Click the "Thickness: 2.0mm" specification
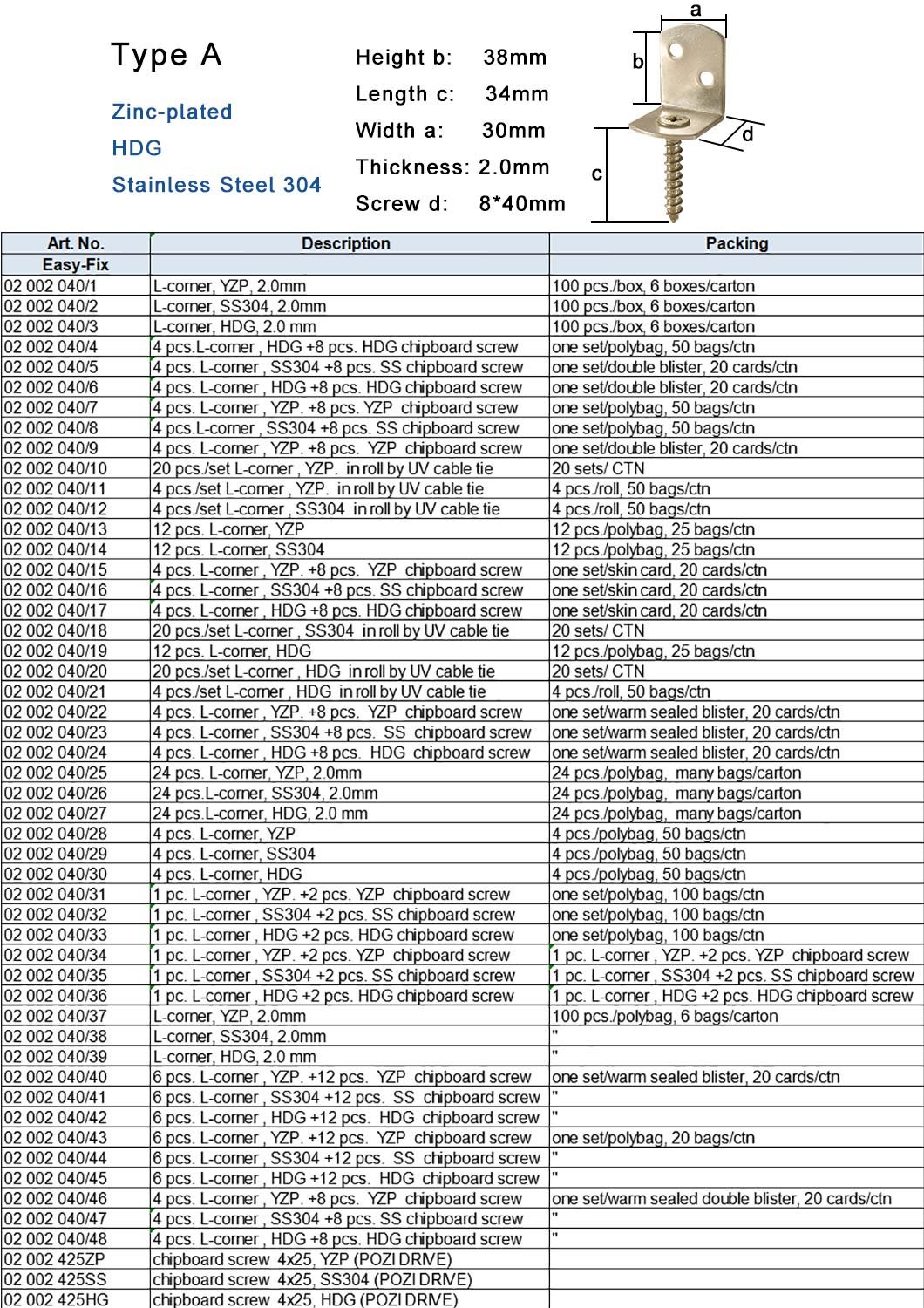The height and width of the screenshot is (1308, 924). pyautogui.click(x=452, y=167)
